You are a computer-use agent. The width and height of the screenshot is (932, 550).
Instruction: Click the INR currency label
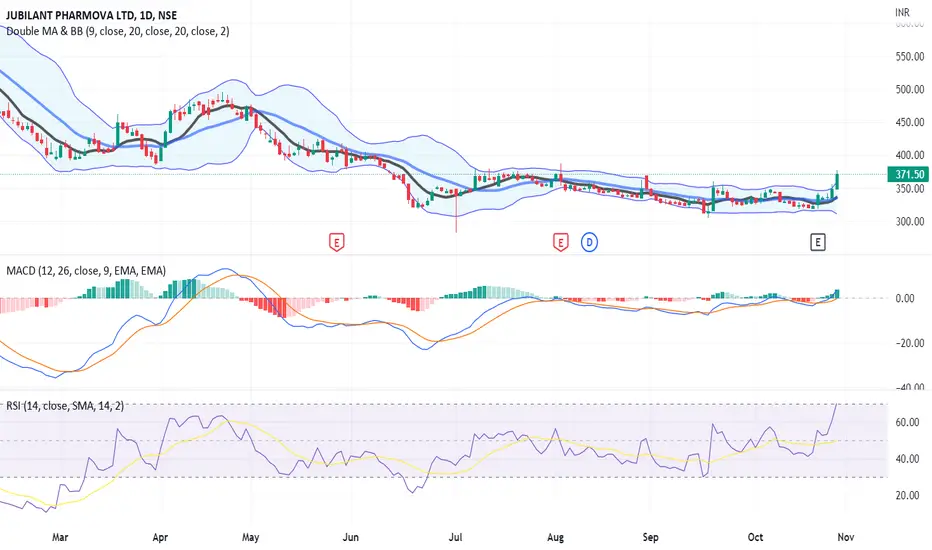point(902,12)
